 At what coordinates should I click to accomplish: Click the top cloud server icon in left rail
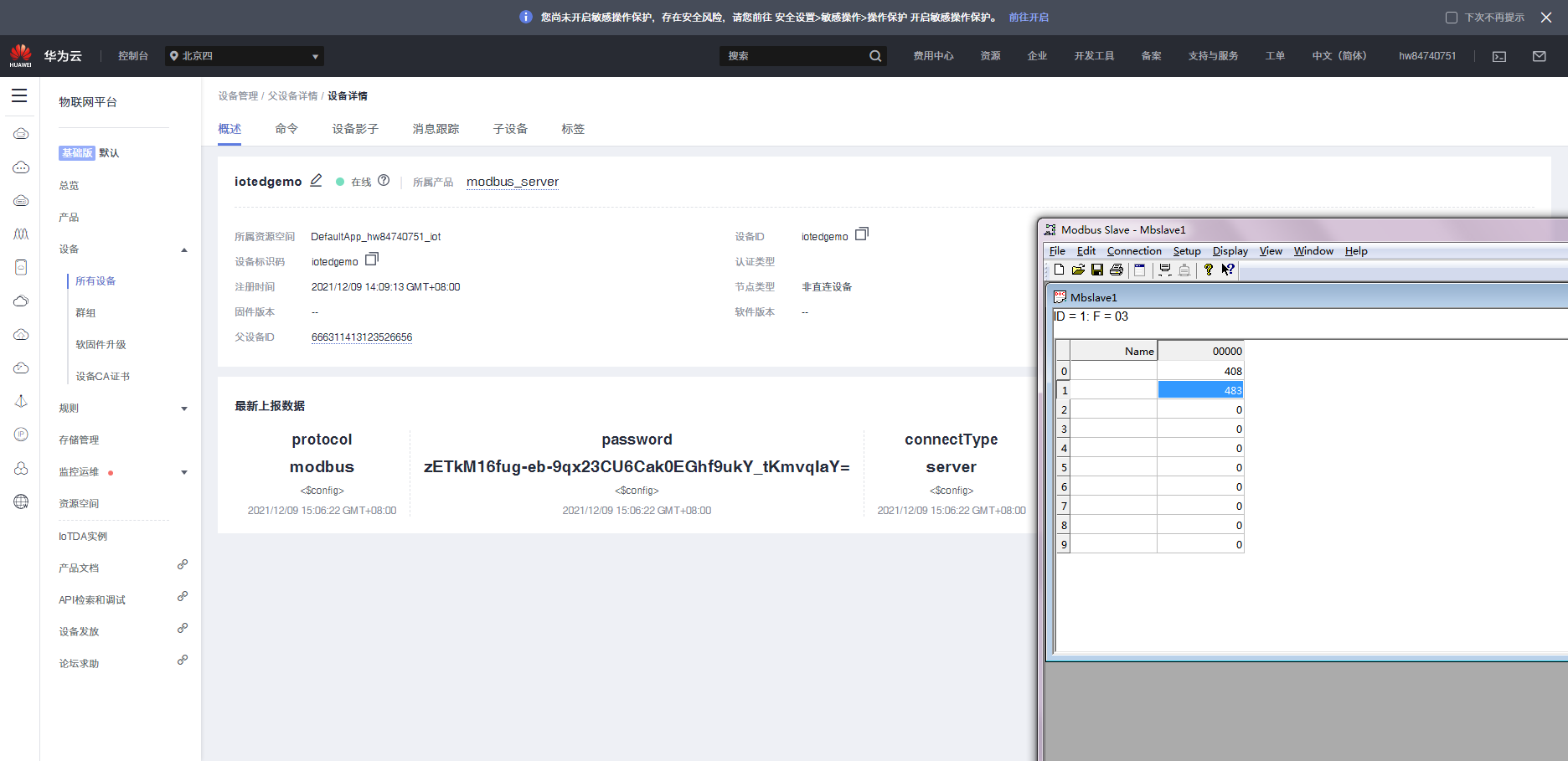point(21,134)
